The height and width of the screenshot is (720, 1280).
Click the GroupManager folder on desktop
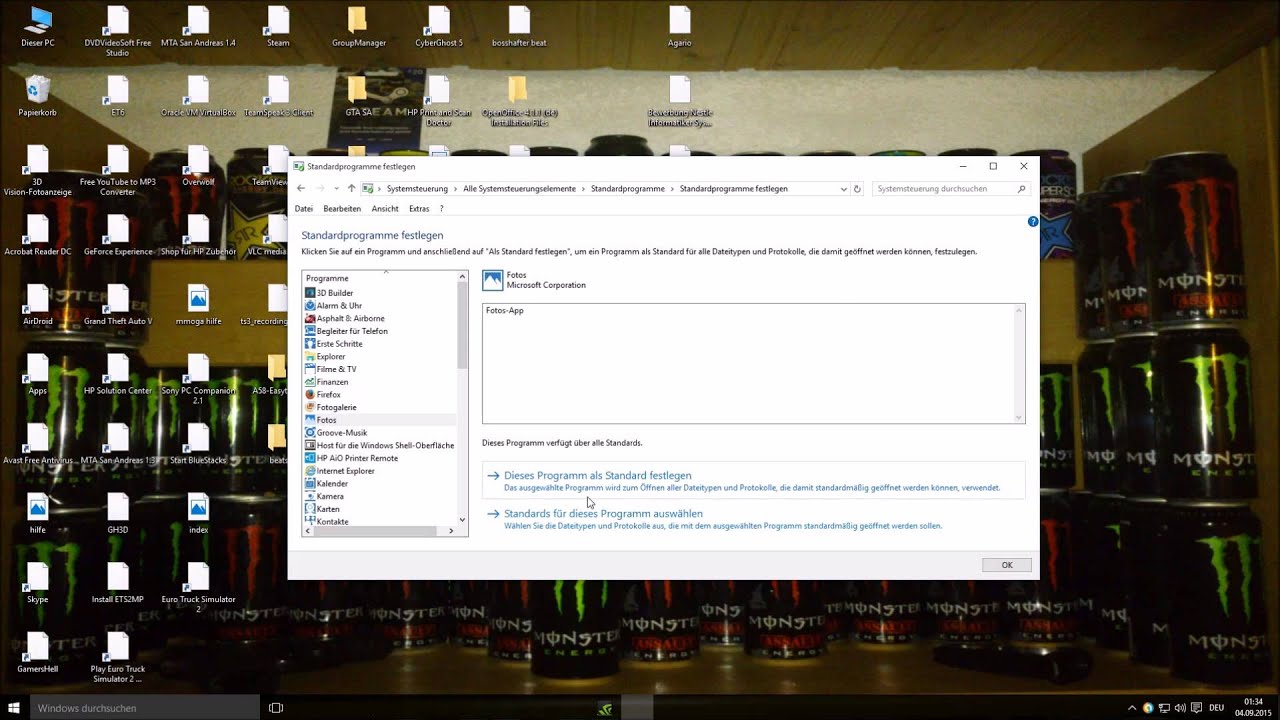pyautogui.click(x=358, y=28)
